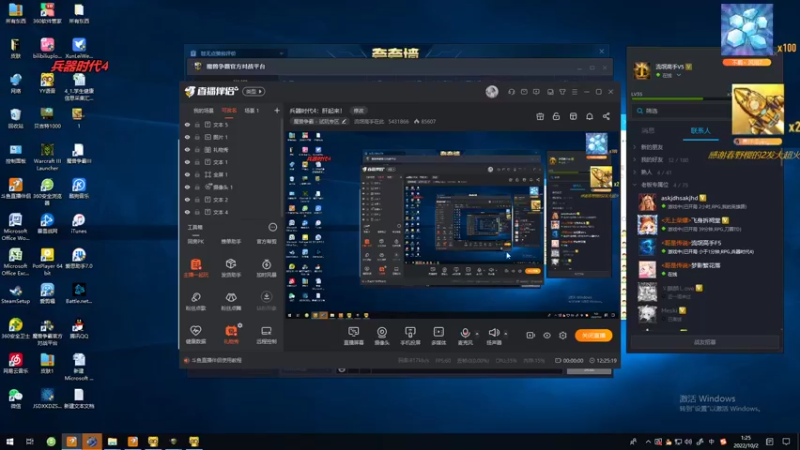Switch to 联系人 tab in friends panel

[700, 131]
